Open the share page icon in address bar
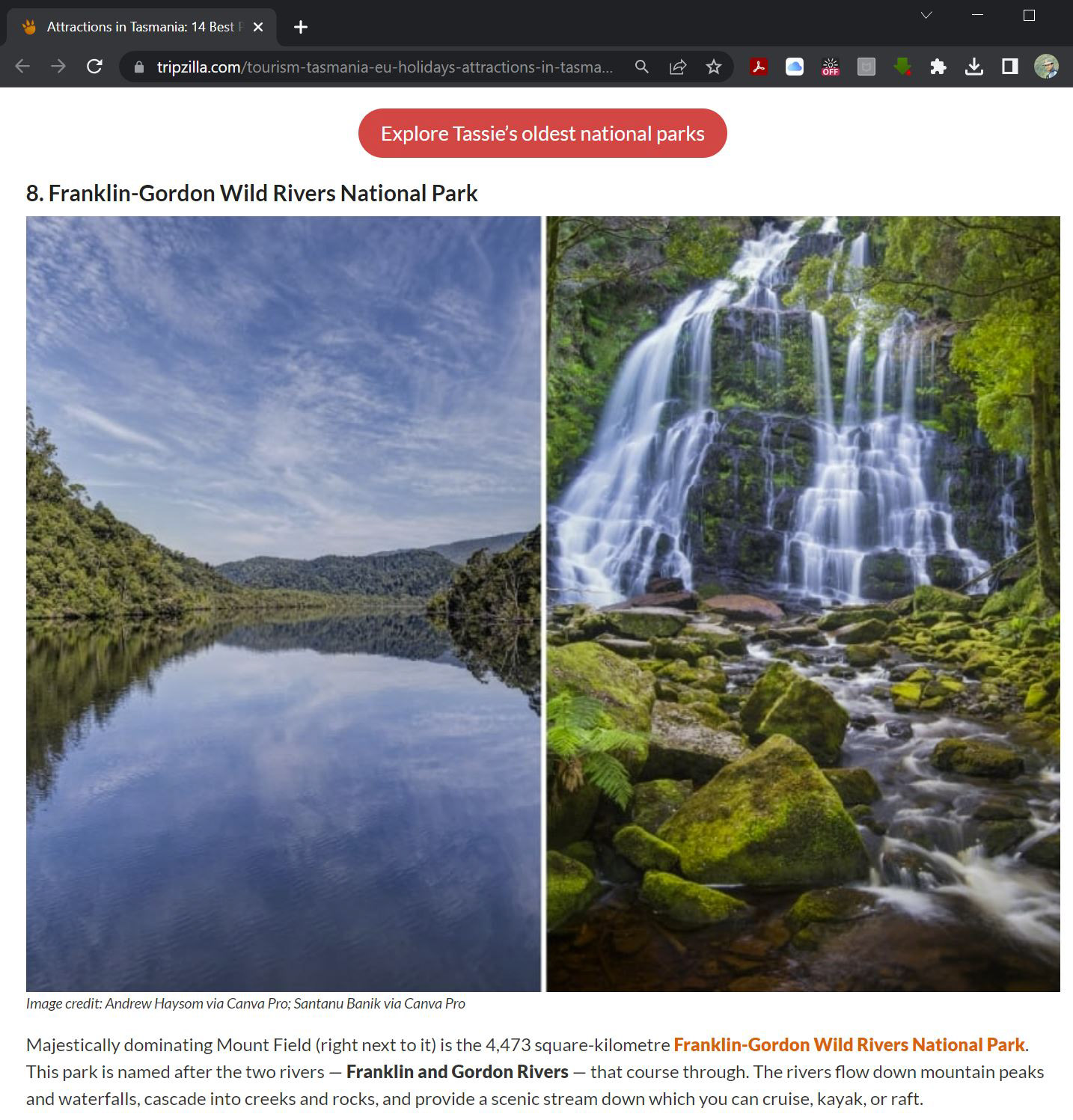The image size is (1073, 1120). pos(678,67)
